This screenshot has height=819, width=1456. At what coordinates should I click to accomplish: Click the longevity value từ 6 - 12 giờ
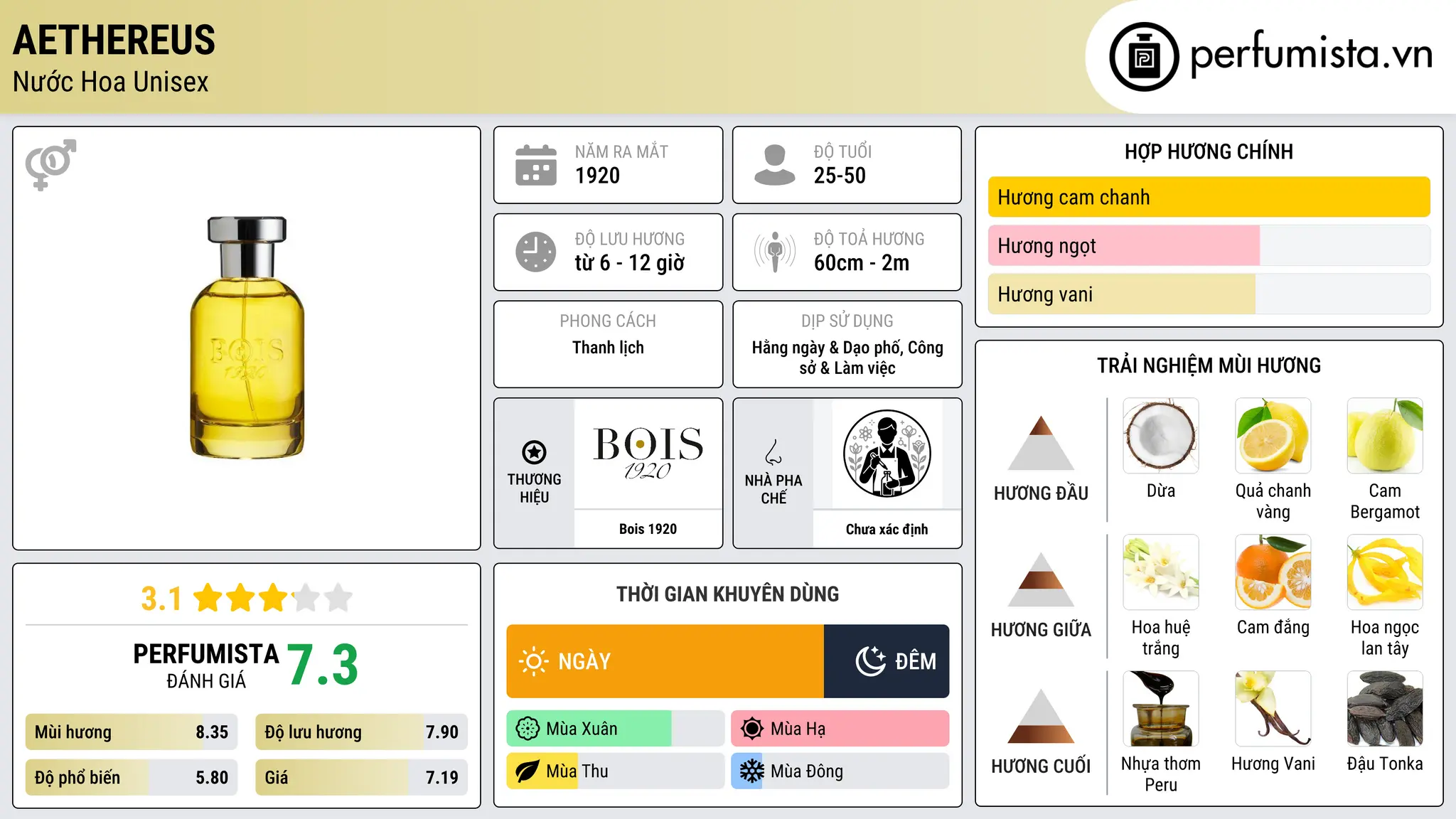click(x=630, y=263)
